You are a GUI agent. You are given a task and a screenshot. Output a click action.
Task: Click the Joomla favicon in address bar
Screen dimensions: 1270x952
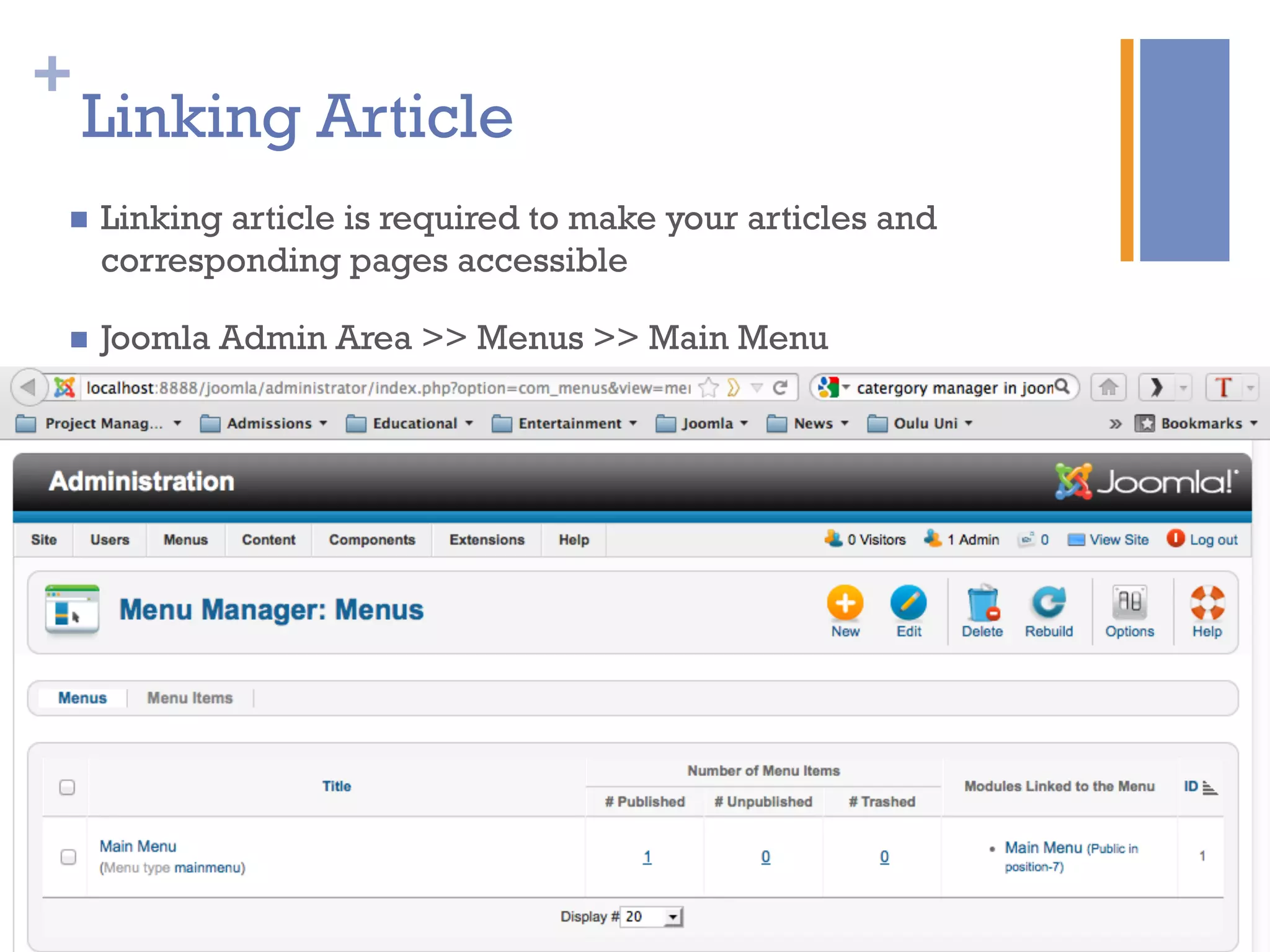pyautogui.click(x=64, y=388)
